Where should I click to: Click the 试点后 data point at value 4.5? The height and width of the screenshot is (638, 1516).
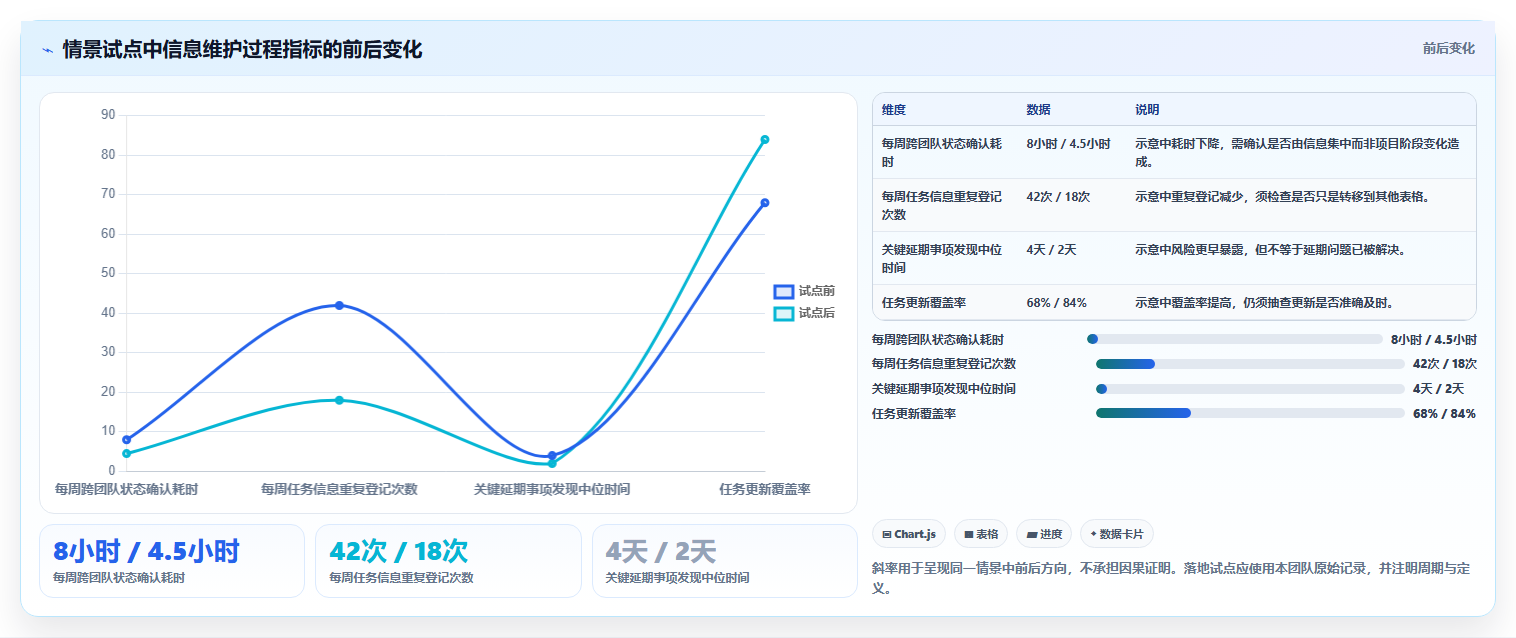pos(126,453)
